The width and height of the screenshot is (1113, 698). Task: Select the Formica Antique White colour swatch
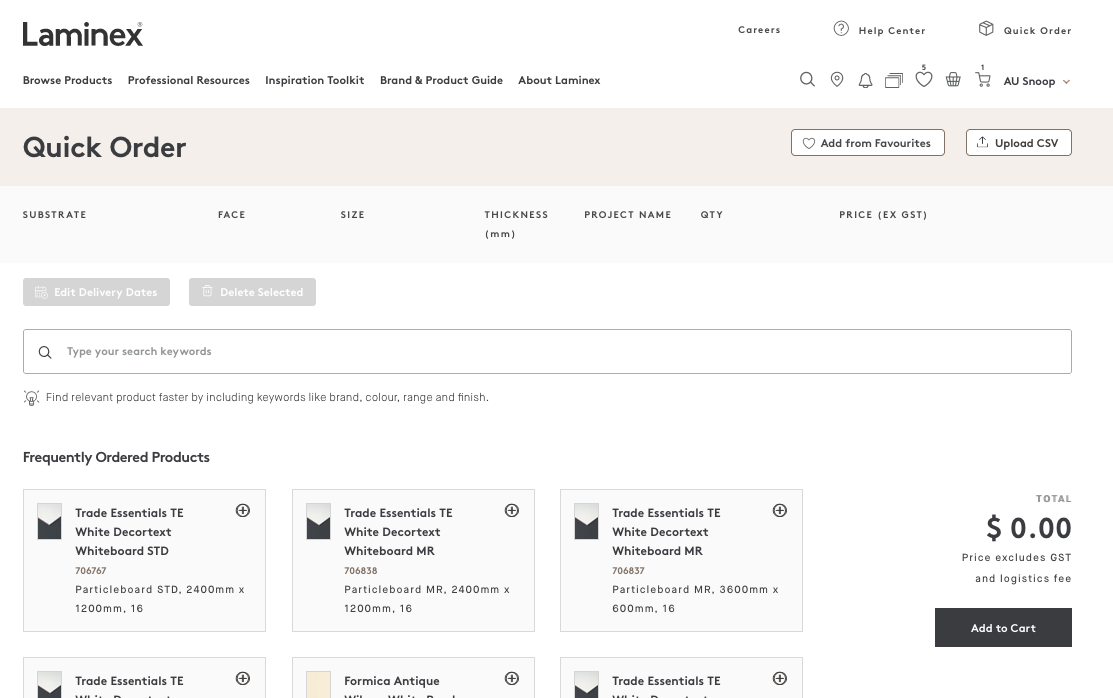pos(318,685)
